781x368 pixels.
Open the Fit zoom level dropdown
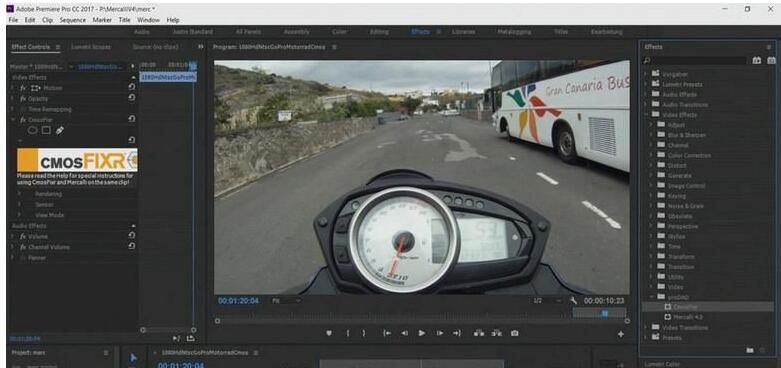(286, 301)
